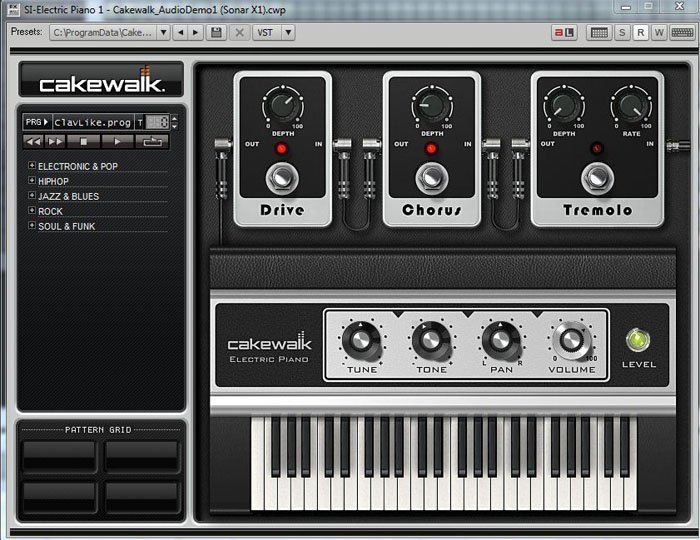Image resolution: width=700 pixels, height=540 pixels.
Task: Click the fast forward pattern button
Action: 55,142
